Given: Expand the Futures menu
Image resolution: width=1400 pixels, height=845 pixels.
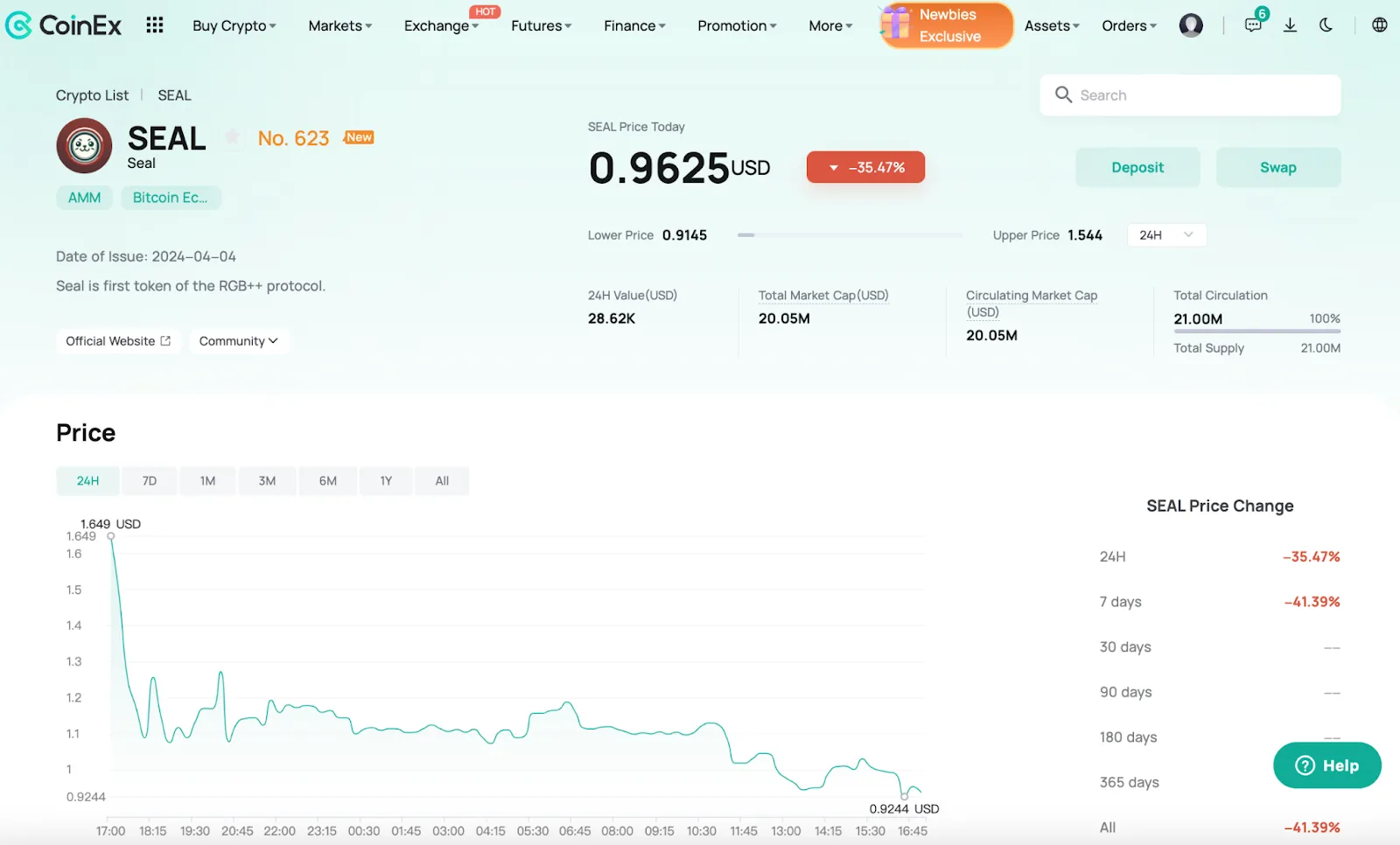Looking at the screenshot, I should [541, 25].
